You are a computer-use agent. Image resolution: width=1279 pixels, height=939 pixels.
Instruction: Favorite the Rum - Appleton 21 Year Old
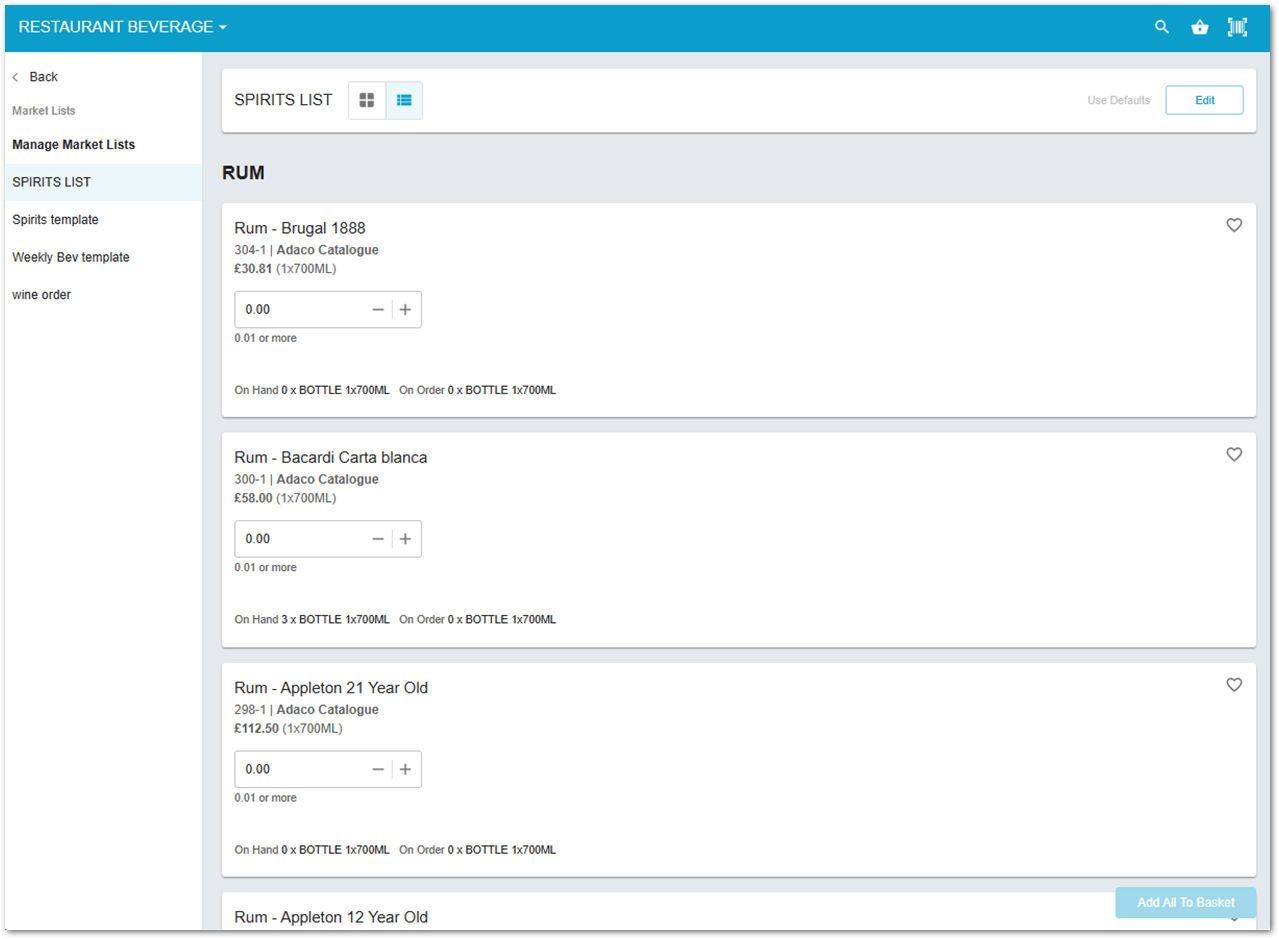1234,685
